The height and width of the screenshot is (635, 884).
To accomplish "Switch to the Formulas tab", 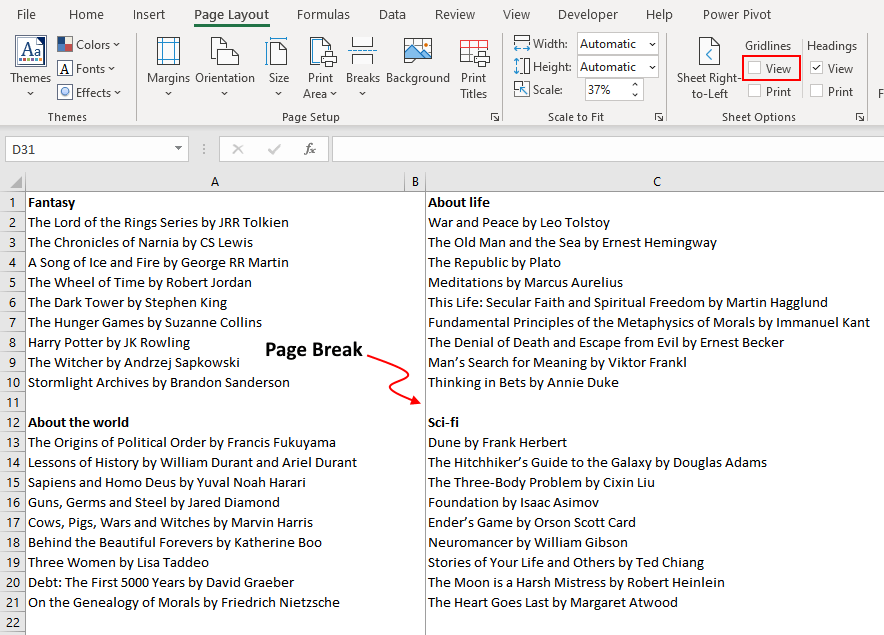I will click(323, 14).
